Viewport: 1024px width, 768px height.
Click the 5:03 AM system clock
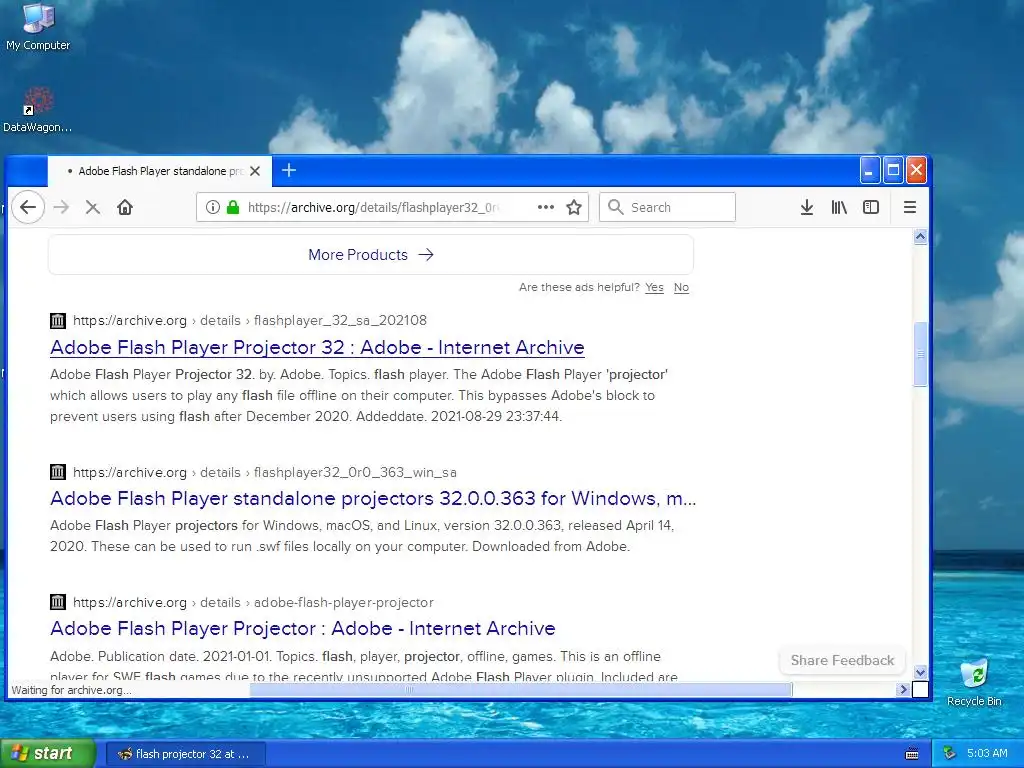tap(987, 754)
